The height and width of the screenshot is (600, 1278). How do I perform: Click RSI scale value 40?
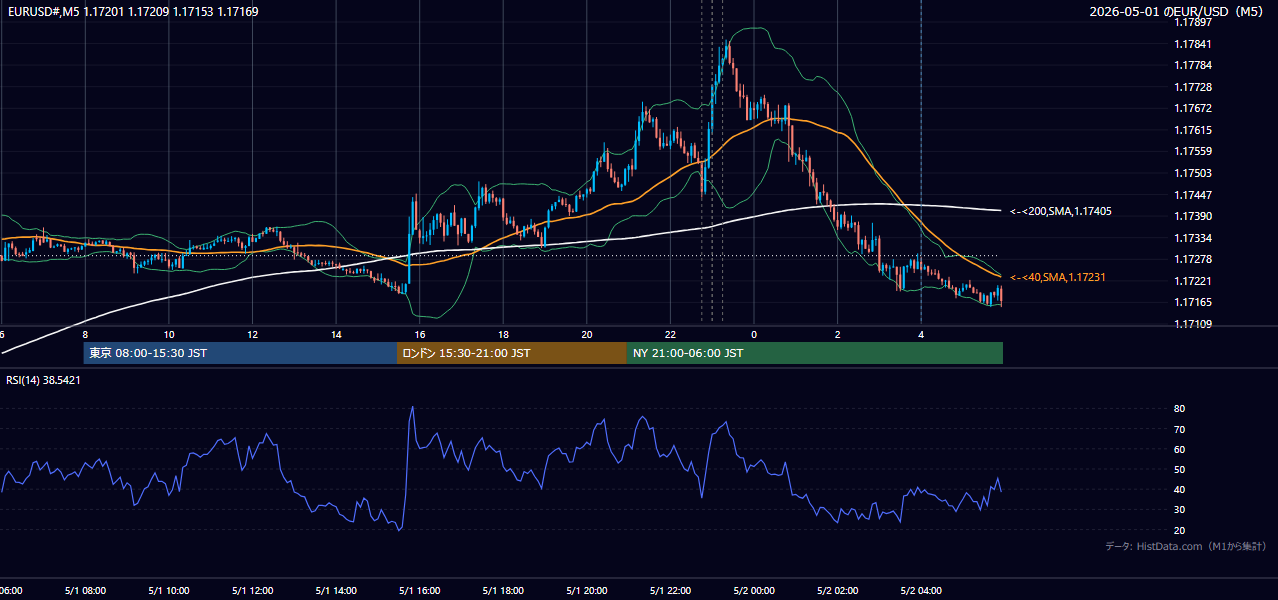[x=1180, y=489]
